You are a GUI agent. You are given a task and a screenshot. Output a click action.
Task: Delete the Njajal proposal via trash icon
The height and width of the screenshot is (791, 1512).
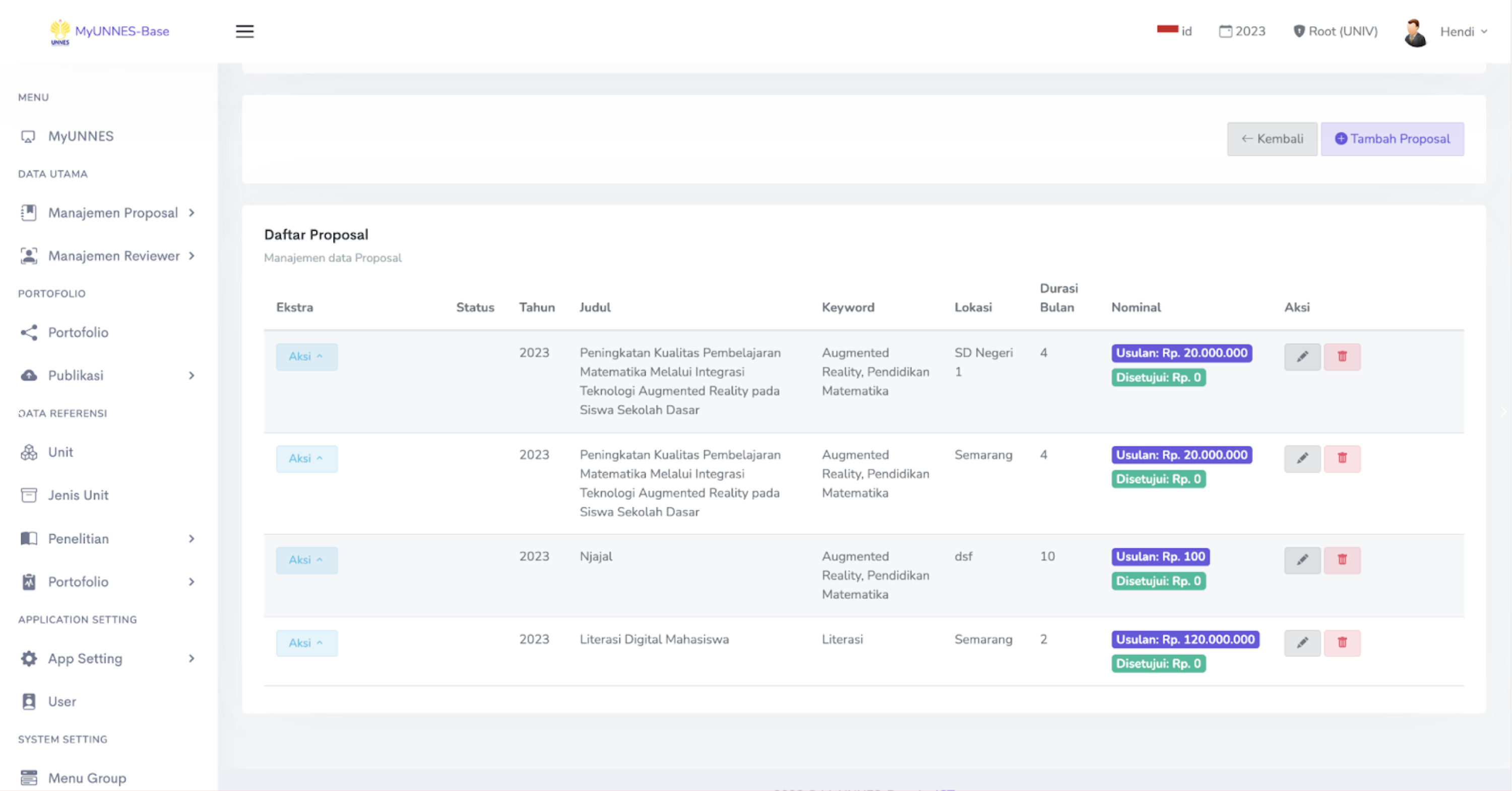1342,560
